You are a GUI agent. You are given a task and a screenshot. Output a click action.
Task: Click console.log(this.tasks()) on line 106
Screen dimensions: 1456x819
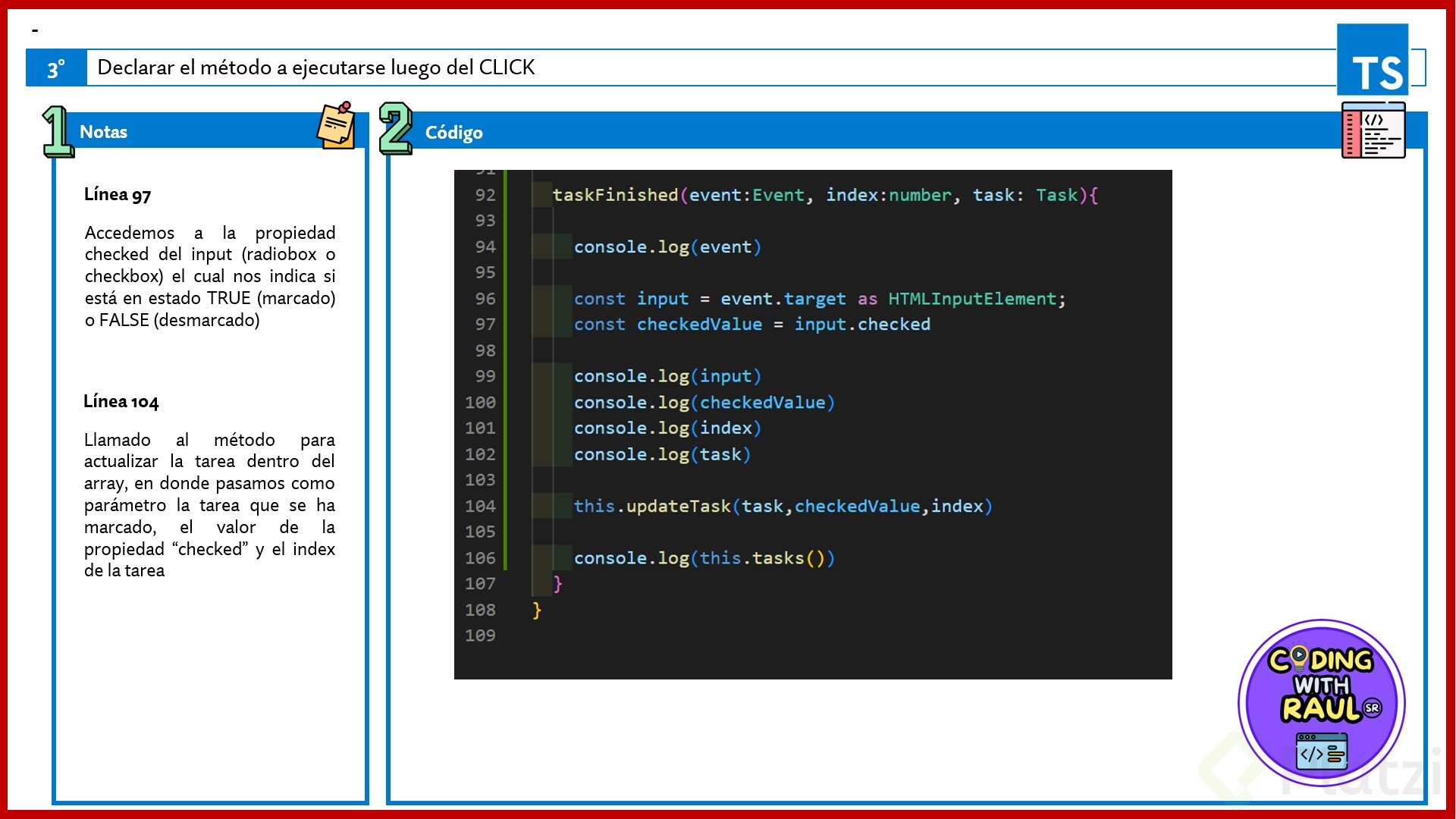(x=704, y=558)
